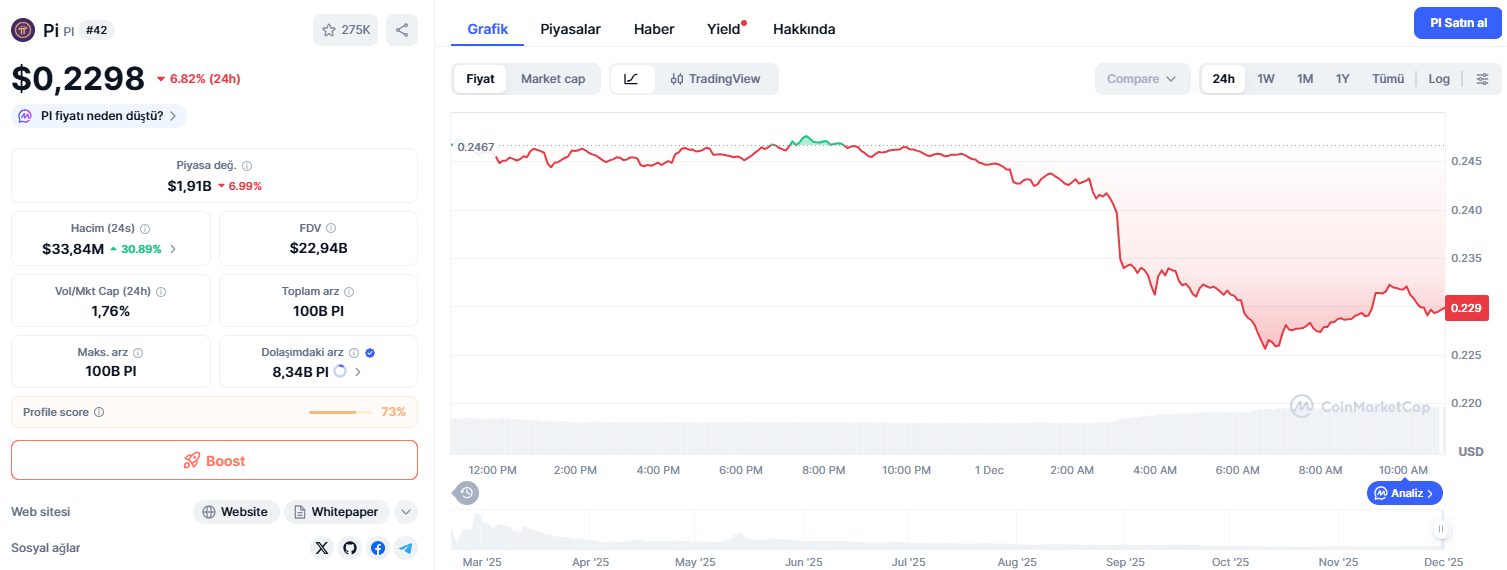Expand Dolaşımdaki arz details arrow
This screenshot has height=570, width=1507.
pos(358,372)
